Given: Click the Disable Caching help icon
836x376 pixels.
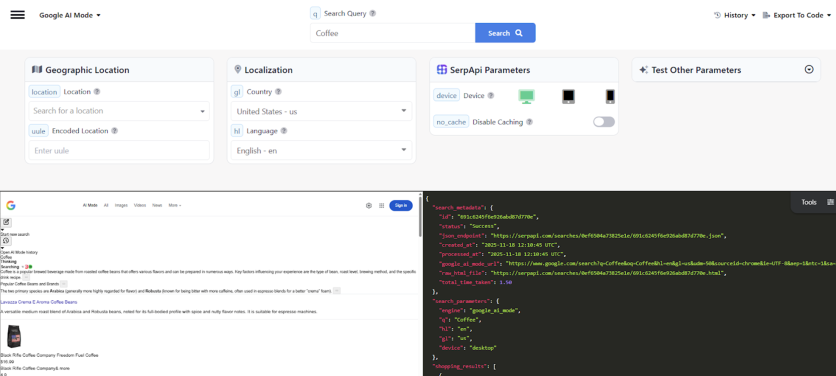Looking at the screenshot, I should (x=529, y=122).
